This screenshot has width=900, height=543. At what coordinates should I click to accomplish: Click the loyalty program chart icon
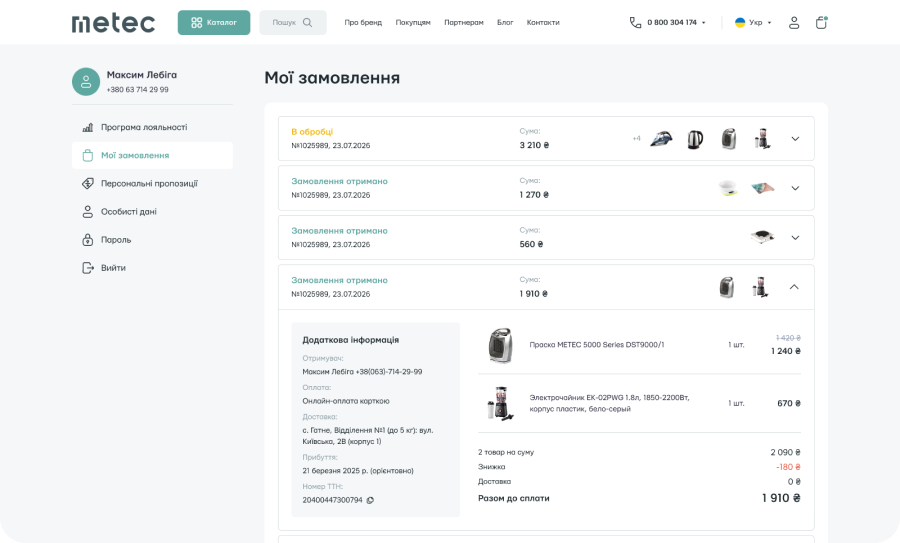pos(87,127)
